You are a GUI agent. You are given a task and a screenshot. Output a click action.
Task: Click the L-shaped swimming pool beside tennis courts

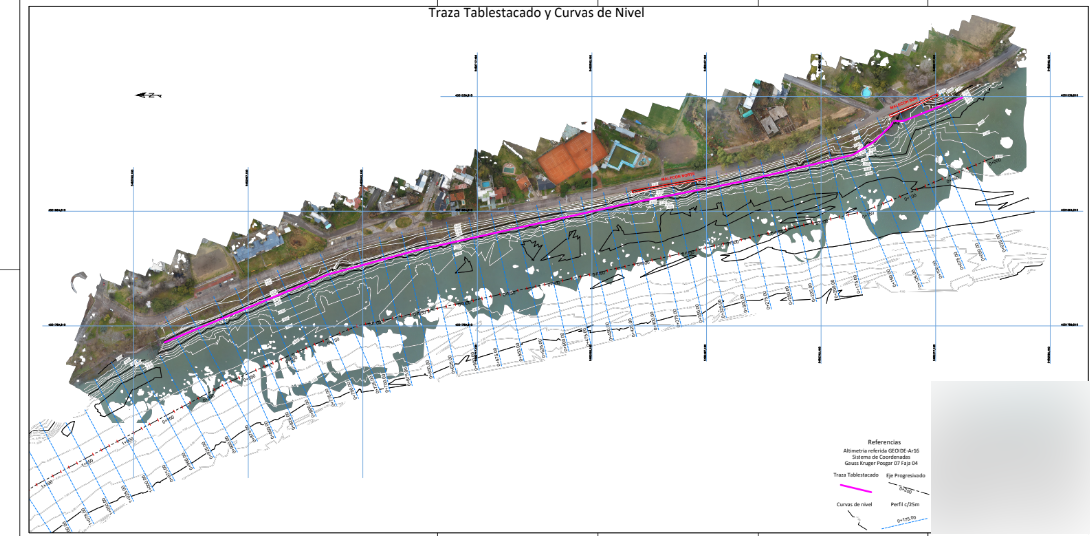pyautogui.click(x=624, y=156)
